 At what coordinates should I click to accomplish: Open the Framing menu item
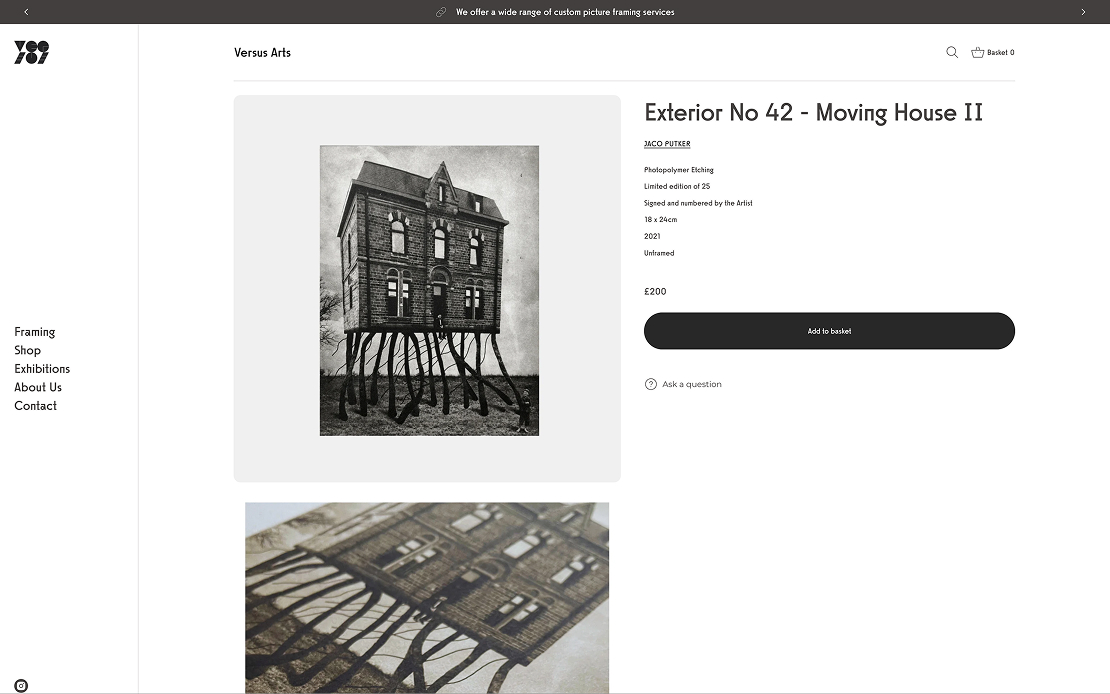click(35, 332)
